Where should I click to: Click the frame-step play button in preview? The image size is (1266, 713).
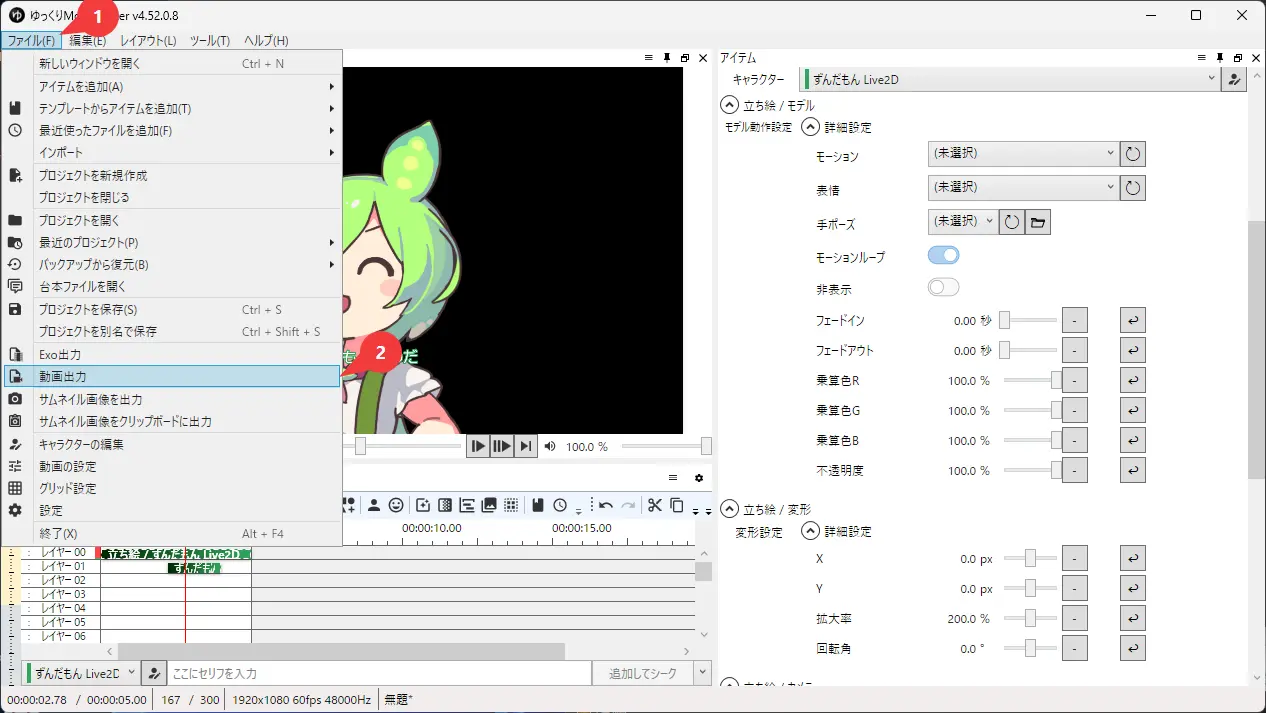(502, 446)
